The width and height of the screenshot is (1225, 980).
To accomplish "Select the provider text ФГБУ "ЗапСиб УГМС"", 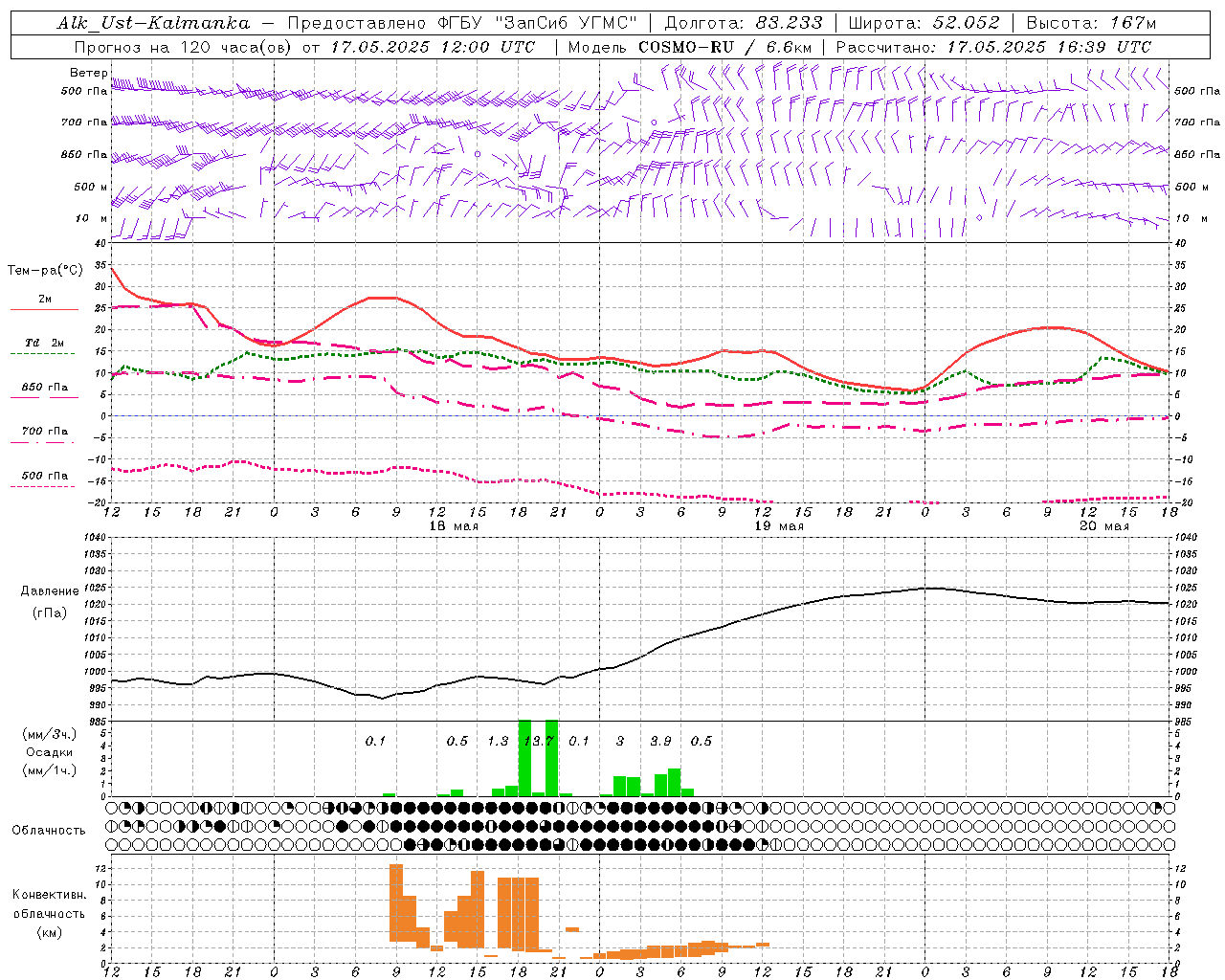I will tap(538, 23).
